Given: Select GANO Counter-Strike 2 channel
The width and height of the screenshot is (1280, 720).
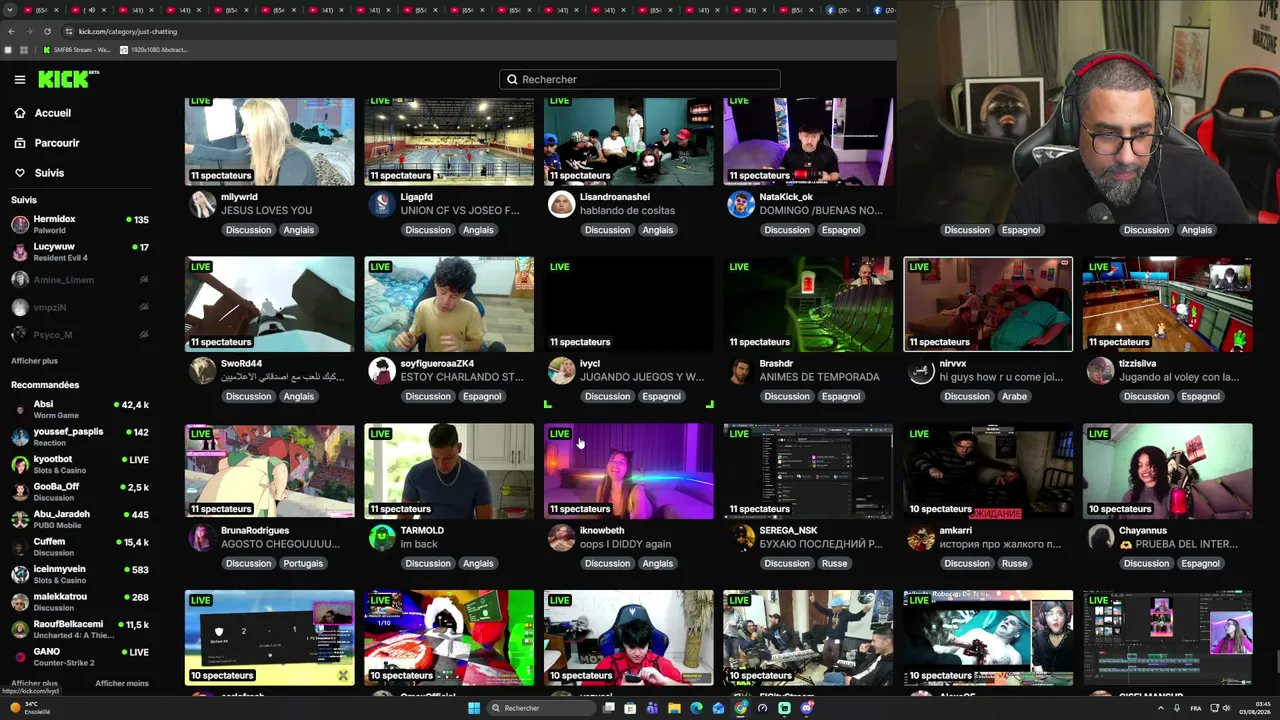Looking at the screenshot, I should [80, 656].
